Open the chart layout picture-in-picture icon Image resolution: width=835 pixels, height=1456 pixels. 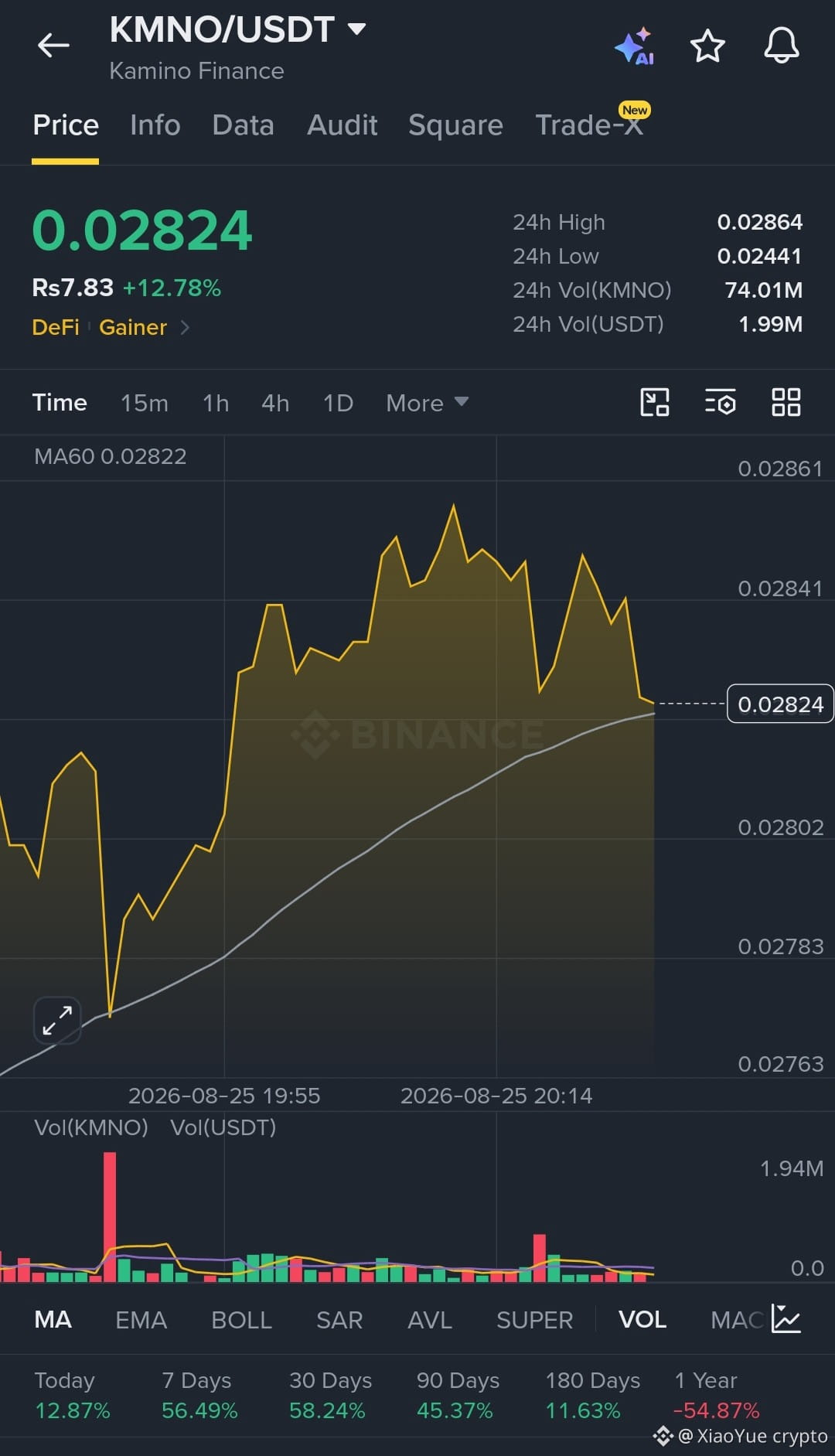(655, 402)
